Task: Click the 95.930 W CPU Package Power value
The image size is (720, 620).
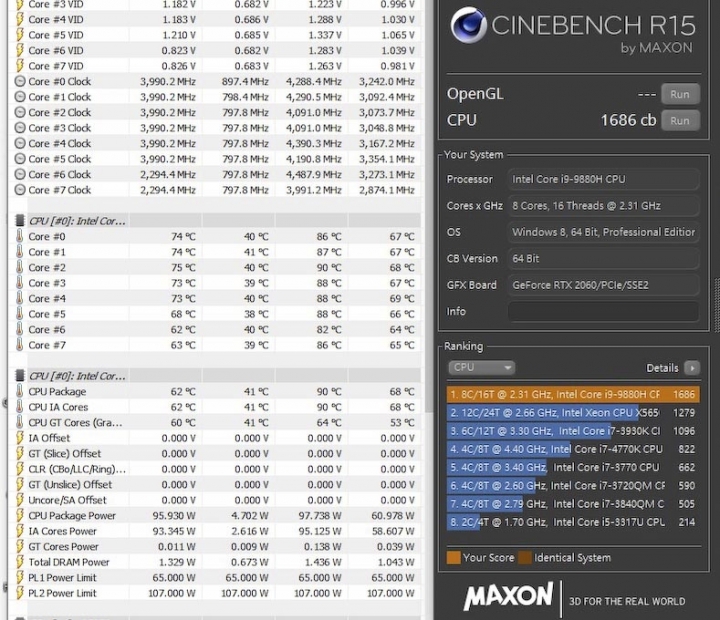Action: click(174, 516)
